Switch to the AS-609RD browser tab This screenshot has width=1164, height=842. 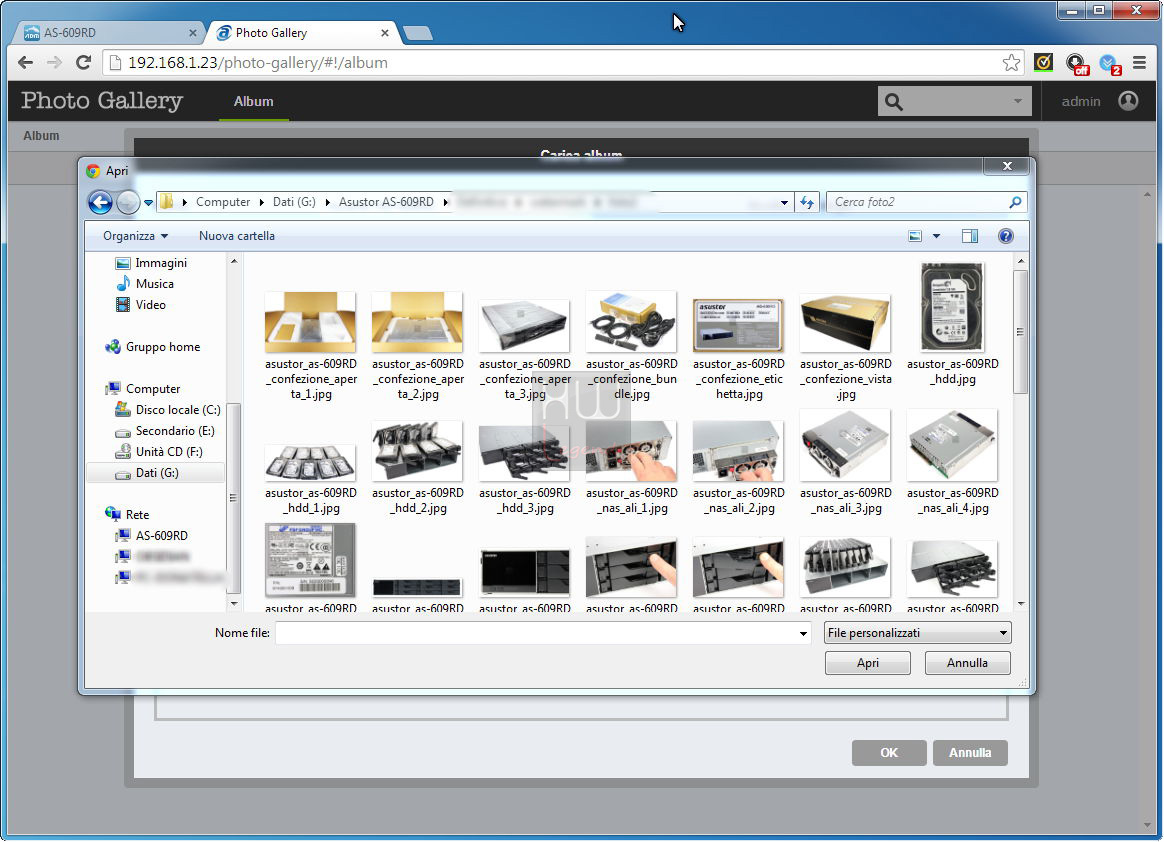[x=110, y=33]
